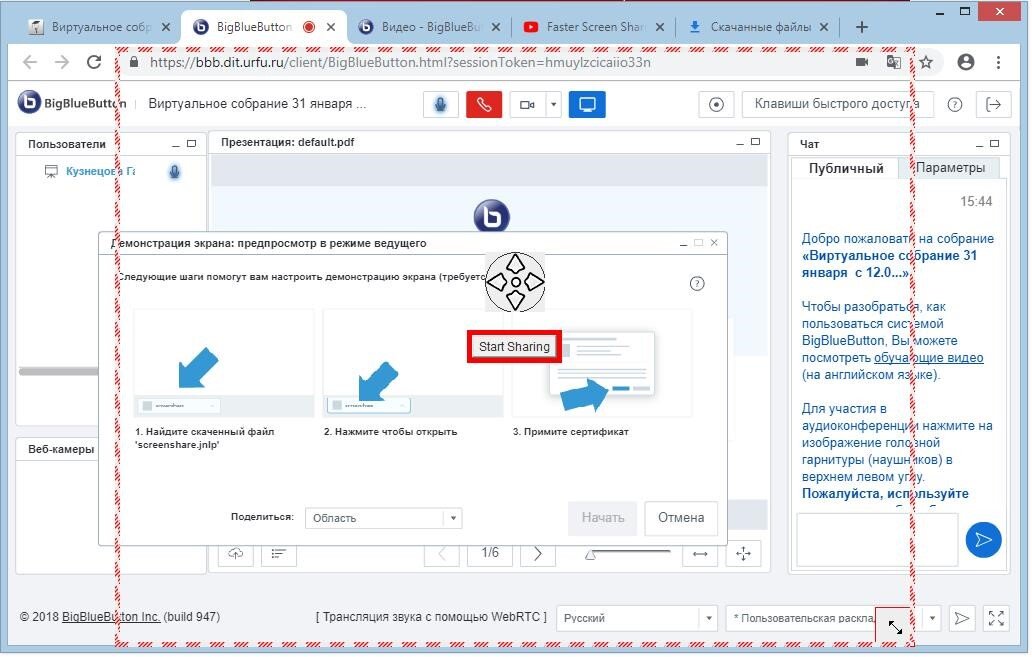Screen dimensions: 1032x657
Task: Maximize the Чат panel
Action: (x=994, y=144)
